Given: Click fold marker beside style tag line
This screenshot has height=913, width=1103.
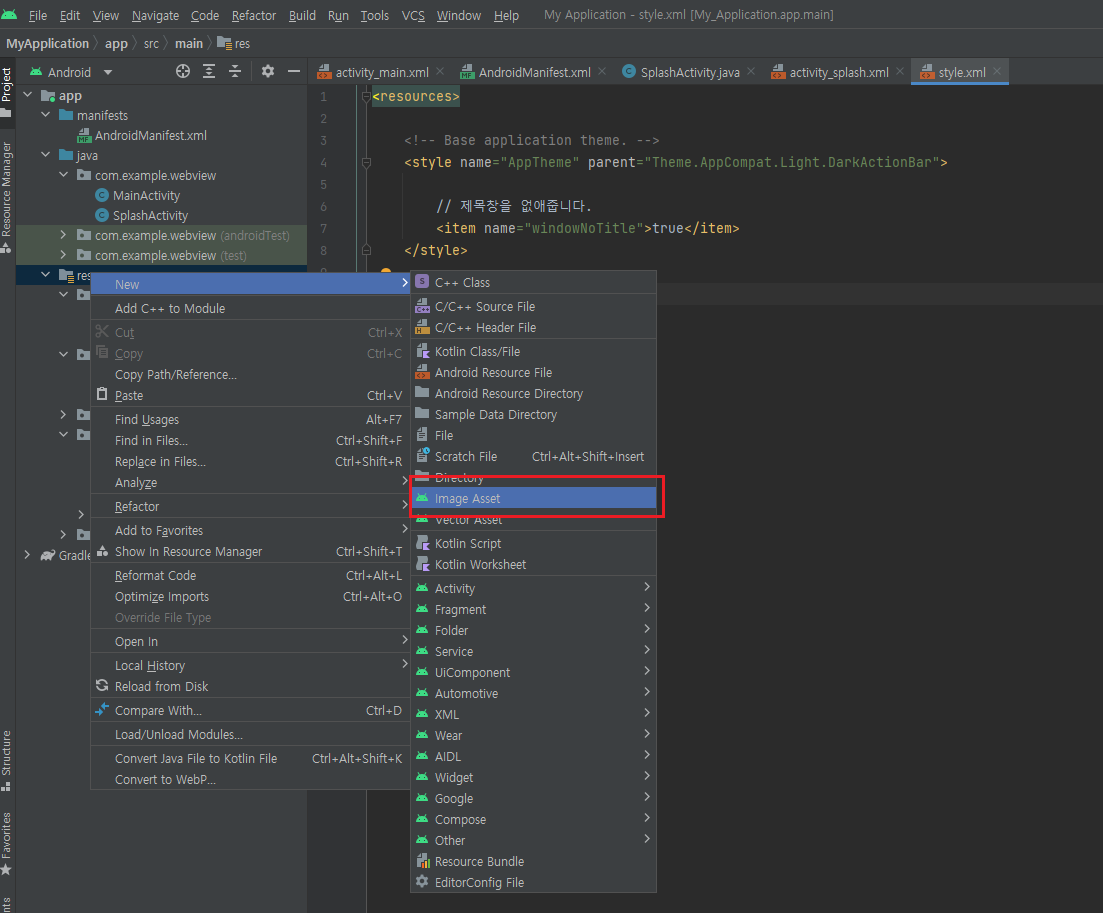Looking at the screenshot, I should coord(366,162).
